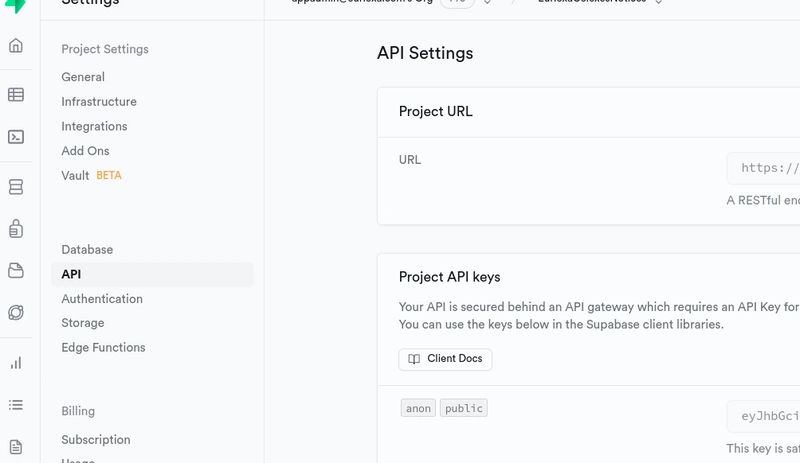Open Storage configuration item
The image size is (800, 463).
click(x=83, y=323)
